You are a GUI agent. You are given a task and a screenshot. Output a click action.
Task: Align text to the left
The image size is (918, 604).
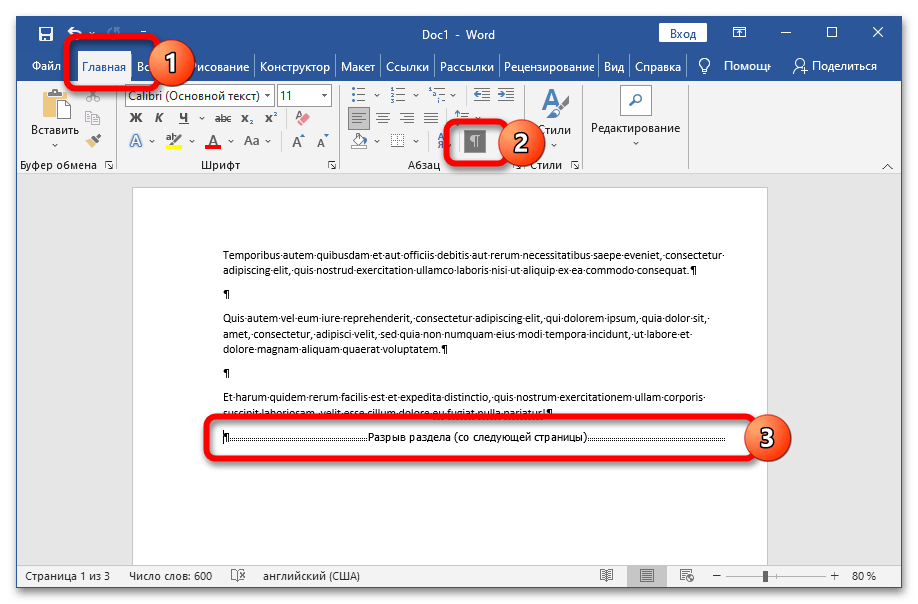coord(358,118)
